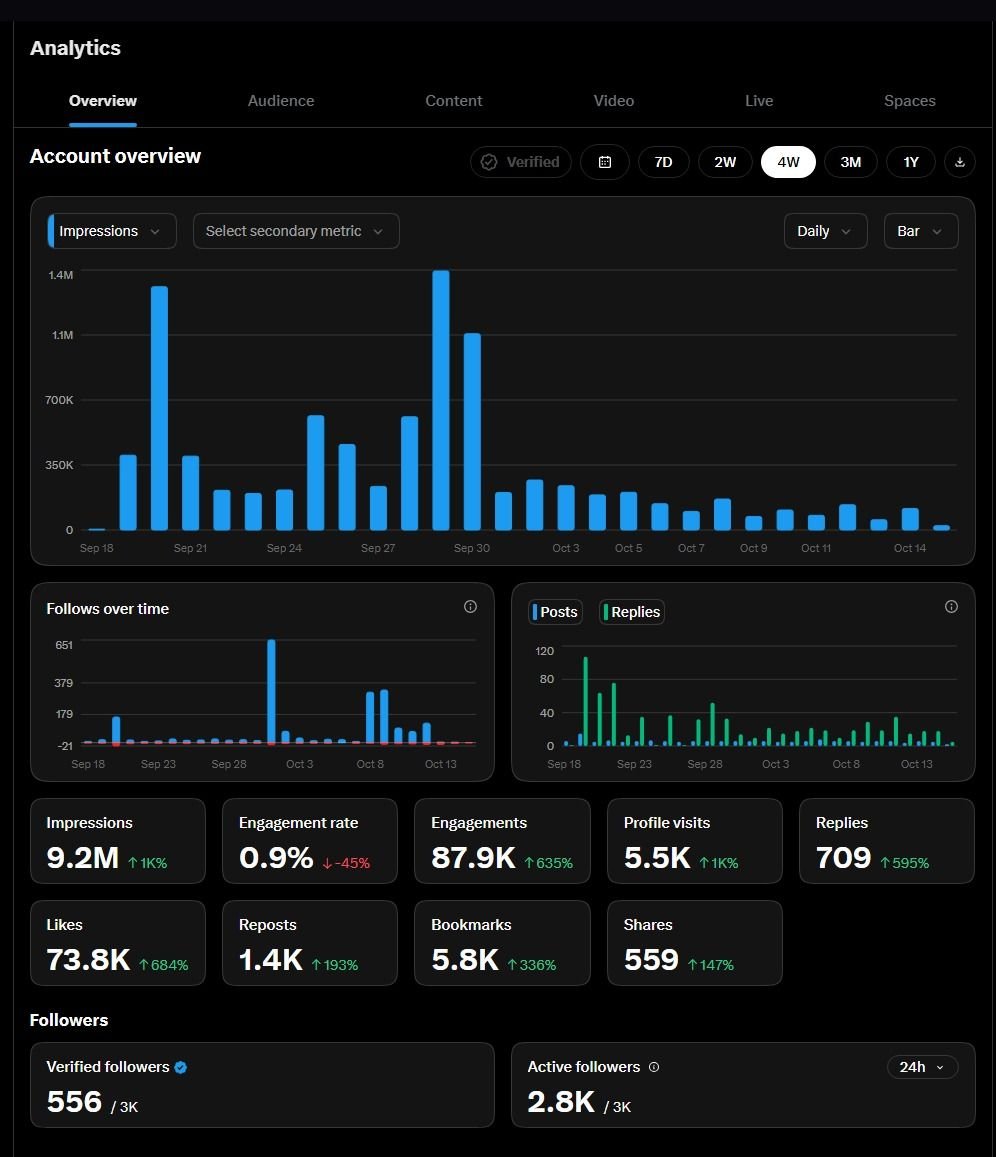Click the verified badge beside Verified followers
Viewport: 996px width, 1157px height.
(181, 1067)
